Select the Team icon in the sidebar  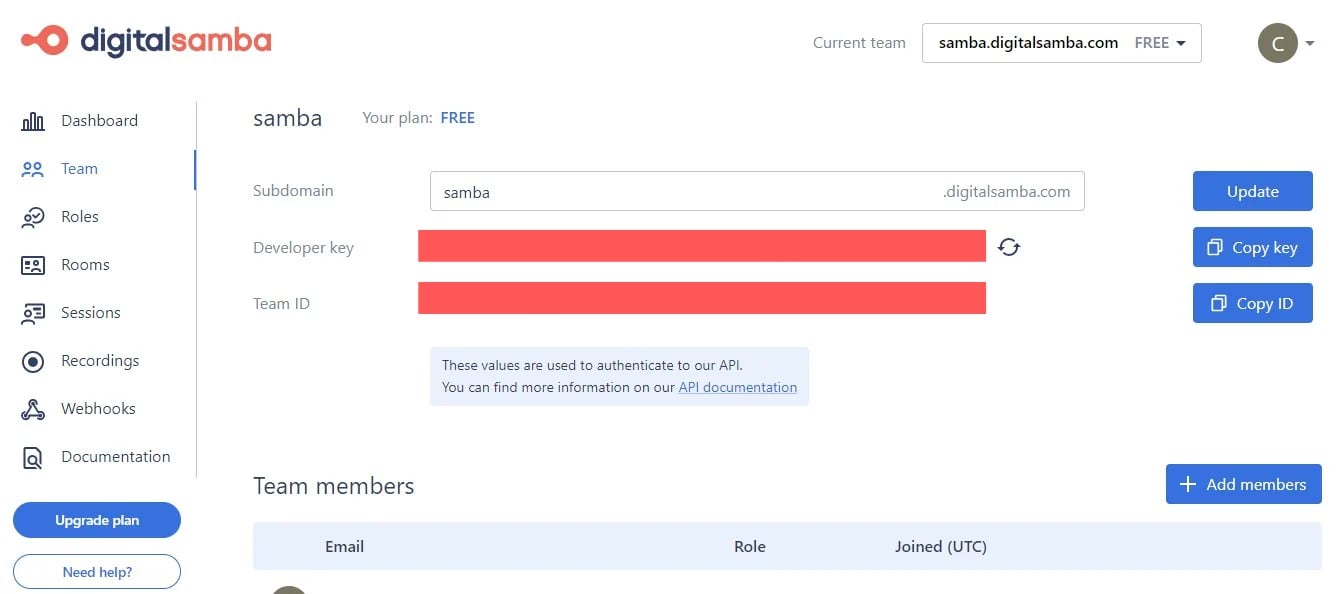point(33,168)
